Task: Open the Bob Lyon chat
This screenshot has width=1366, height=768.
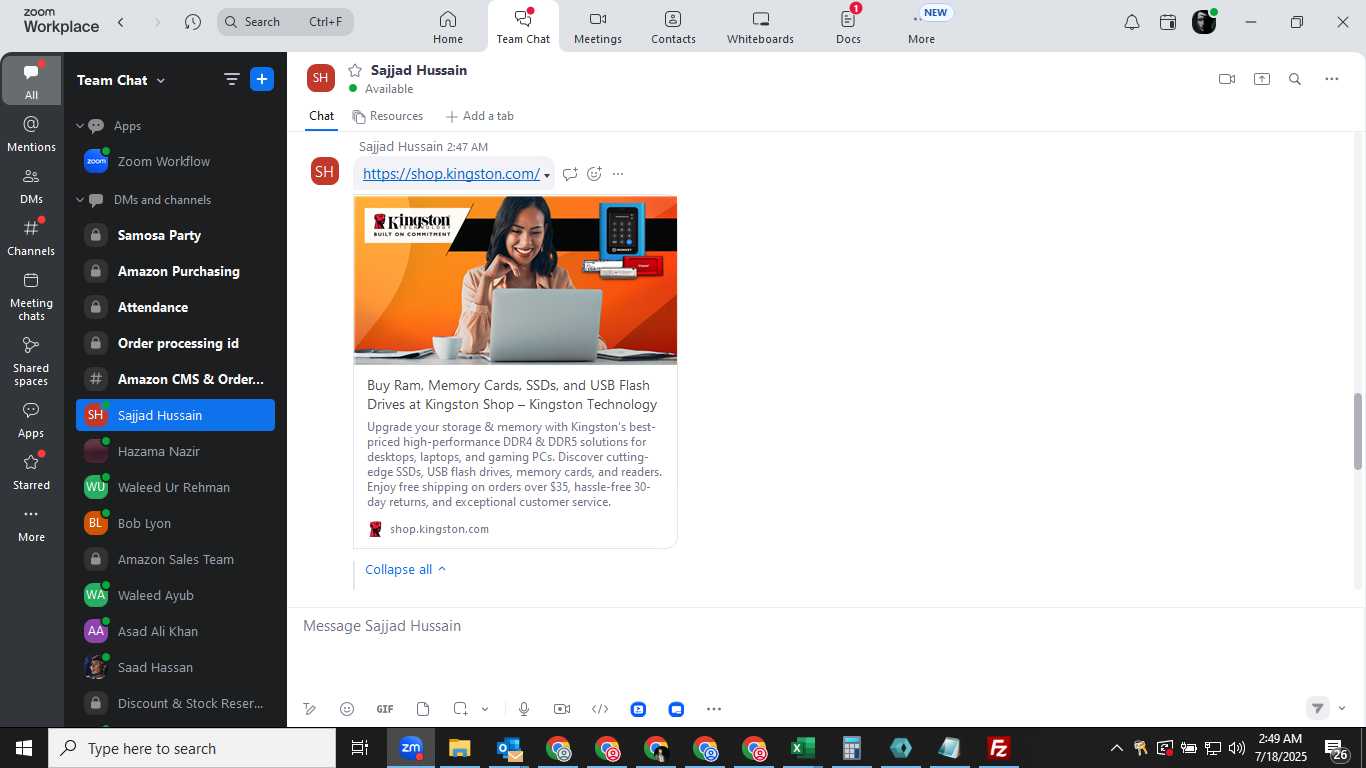Action: click(175, 523)
